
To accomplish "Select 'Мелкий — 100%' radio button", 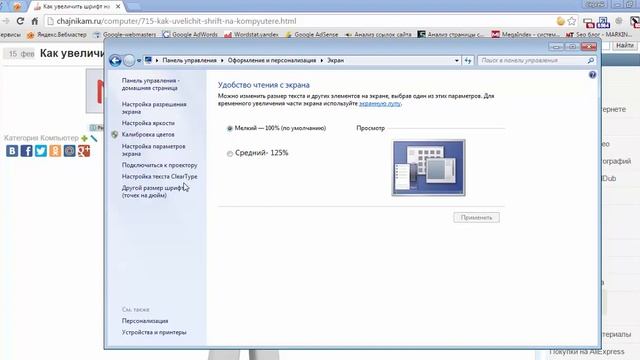I will [x=230, y=129].
